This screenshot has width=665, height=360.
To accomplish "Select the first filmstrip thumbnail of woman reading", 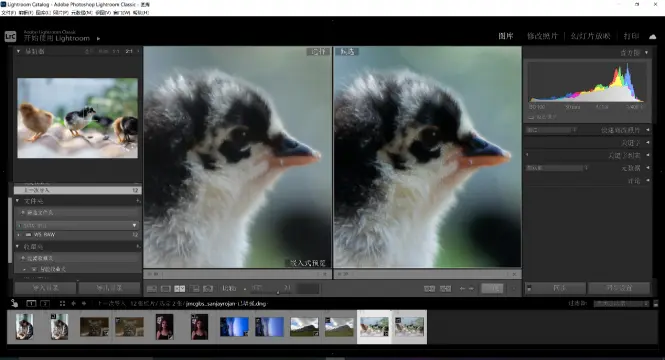I will [25, 327].
